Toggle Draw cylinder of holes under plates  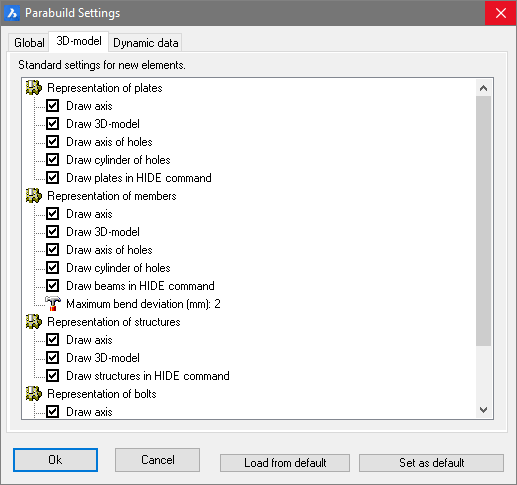[53, 160]
